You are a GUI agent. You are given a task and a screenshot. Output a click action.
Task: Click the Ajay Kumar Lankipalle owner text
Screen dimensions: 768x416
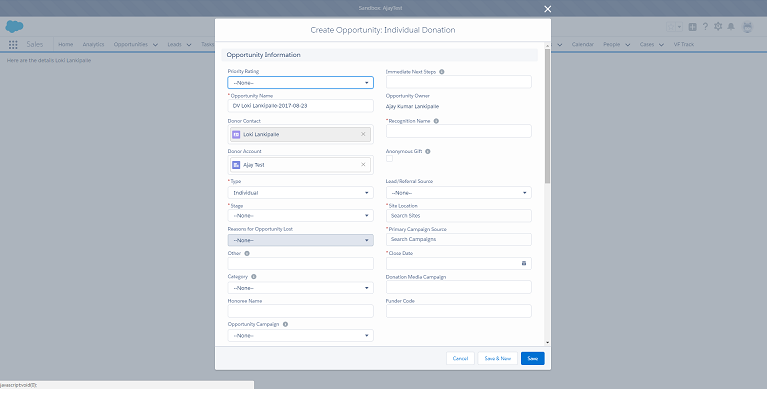(412, 106)
